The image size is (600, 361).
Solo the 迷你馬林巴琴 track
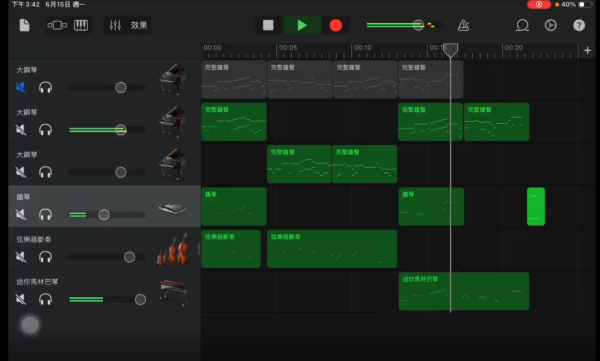(45, 299)
